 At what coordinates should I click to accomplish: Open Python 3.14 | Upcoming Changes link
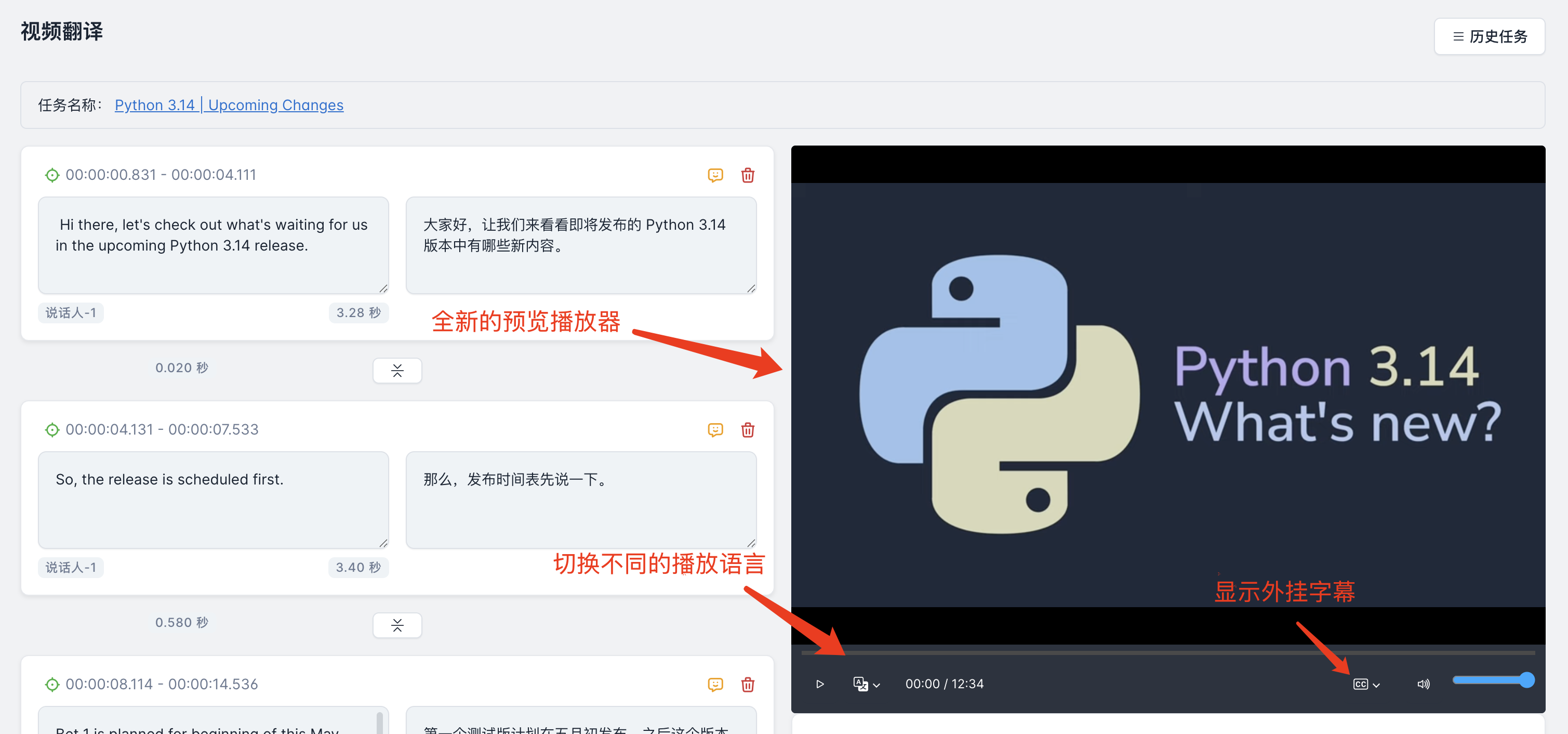(x=229, y=105)
